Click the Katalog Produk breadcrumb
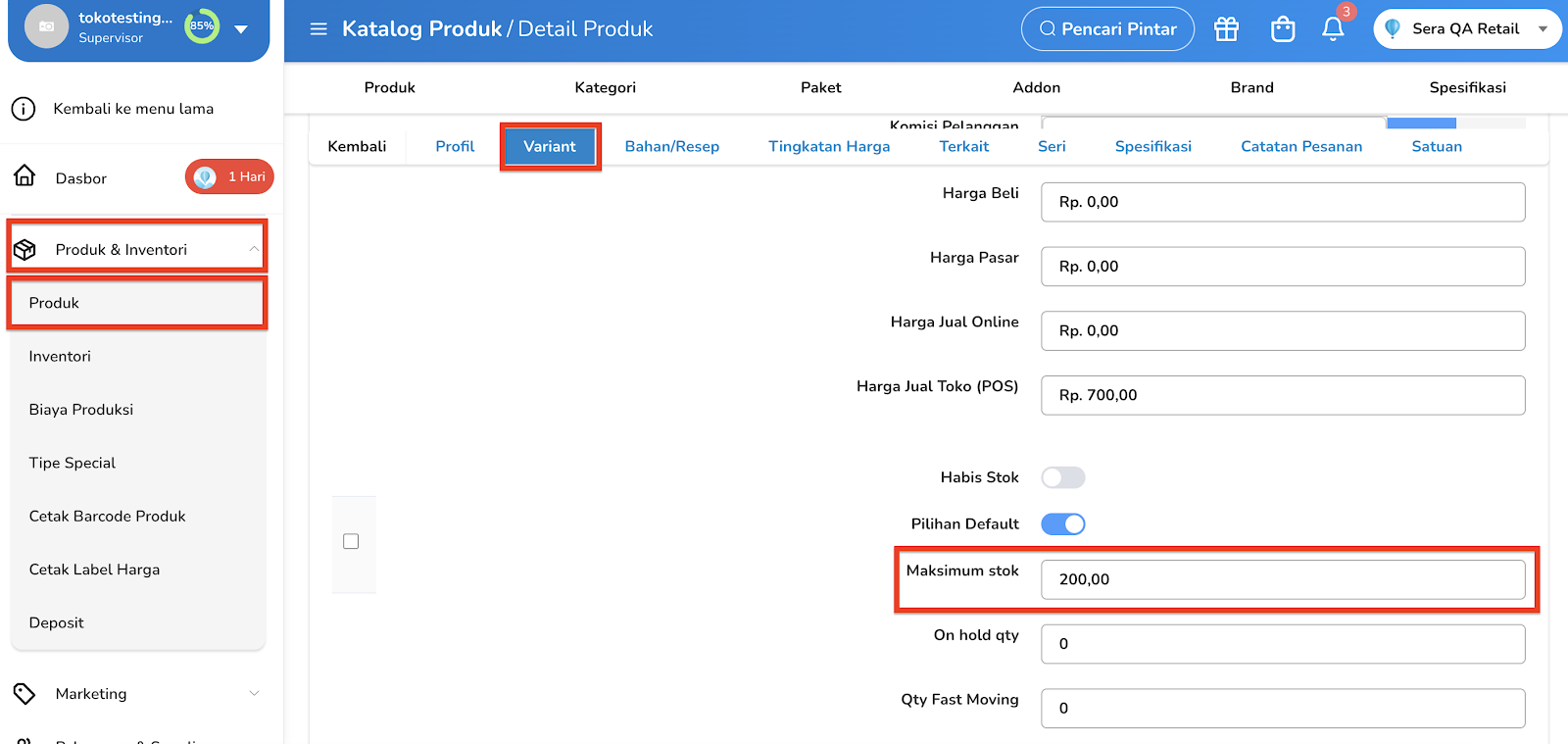Viewport: 1568px width, 744px height. click(x=421, y=29)
